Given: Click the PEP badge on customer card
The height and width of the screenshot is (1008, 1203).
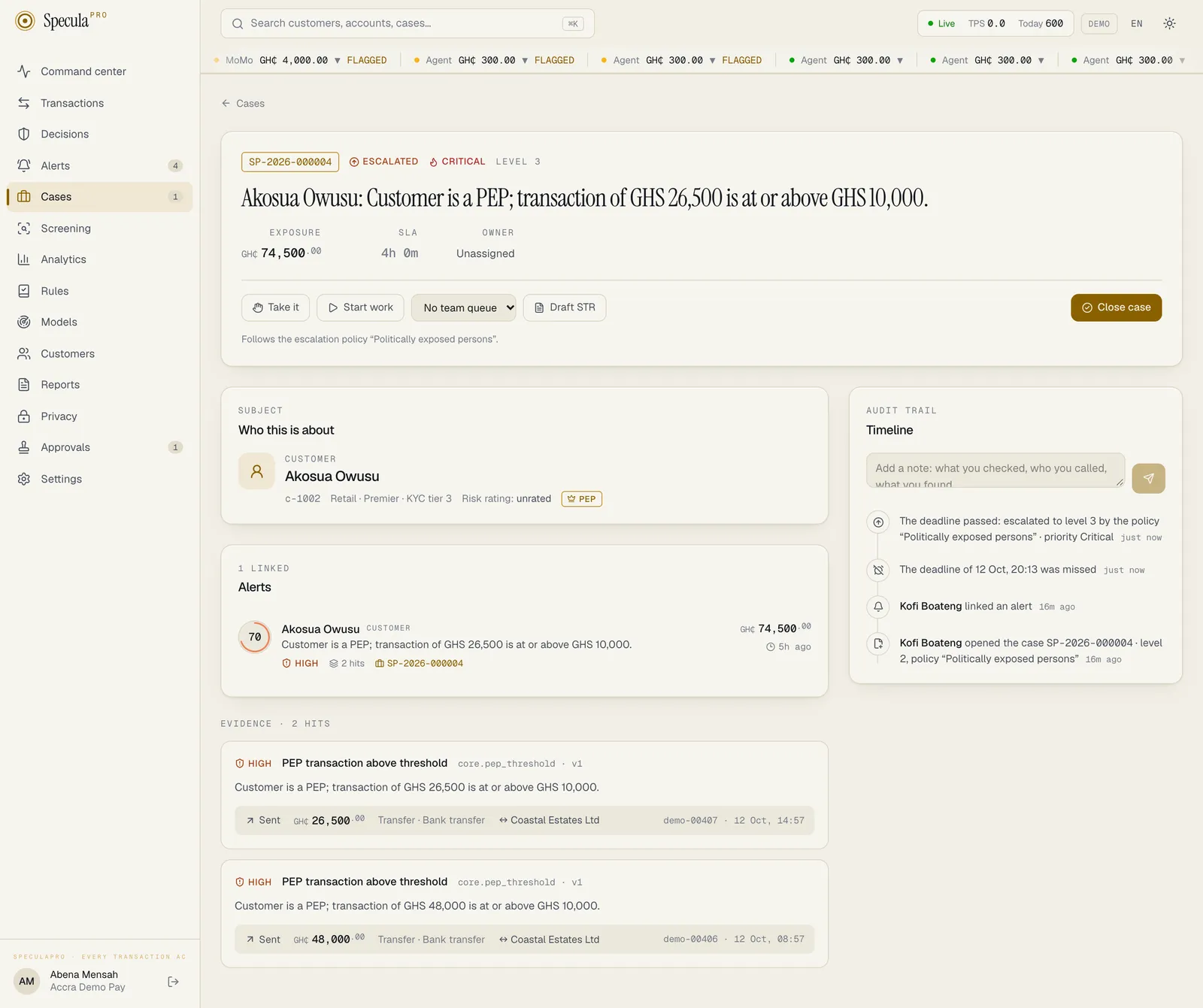Looking at the screenshot, I should pyautogui.click(x=582, y=499).
